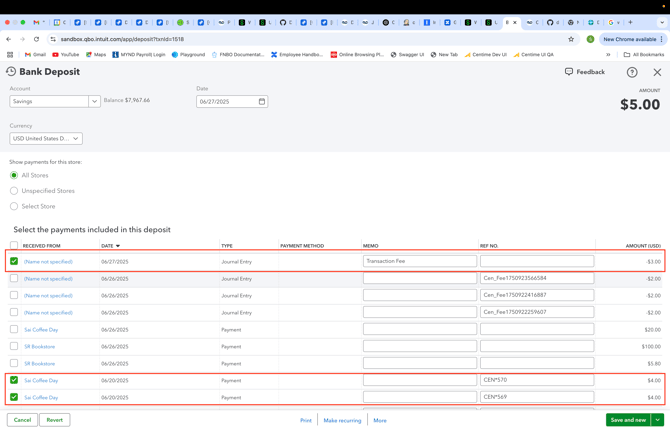Sort by the Amount (USD) column header

[x=643, y=246]
